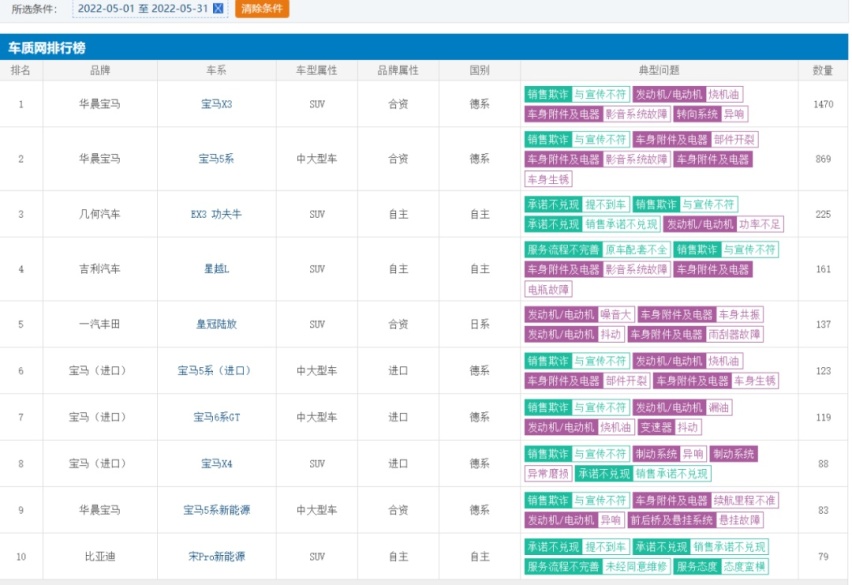This screenshot has height=585, width=852.
Task: Open the 宝马5系 link in the rank 2 row
Action: coord(216,159)
